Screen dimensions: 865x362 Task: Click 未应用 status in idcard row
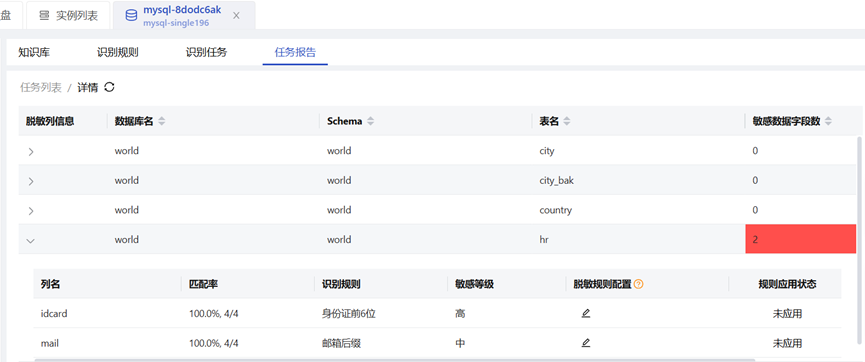click(787, 313)
